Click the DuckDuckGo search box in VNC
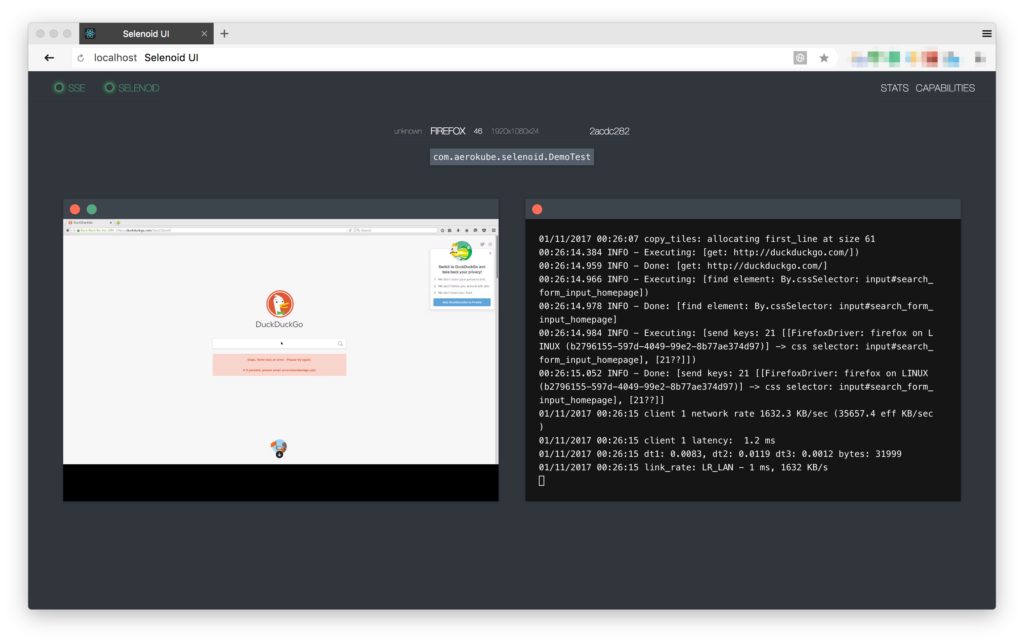This screenshot has height=643, width=1024. [x=279, y=343]
